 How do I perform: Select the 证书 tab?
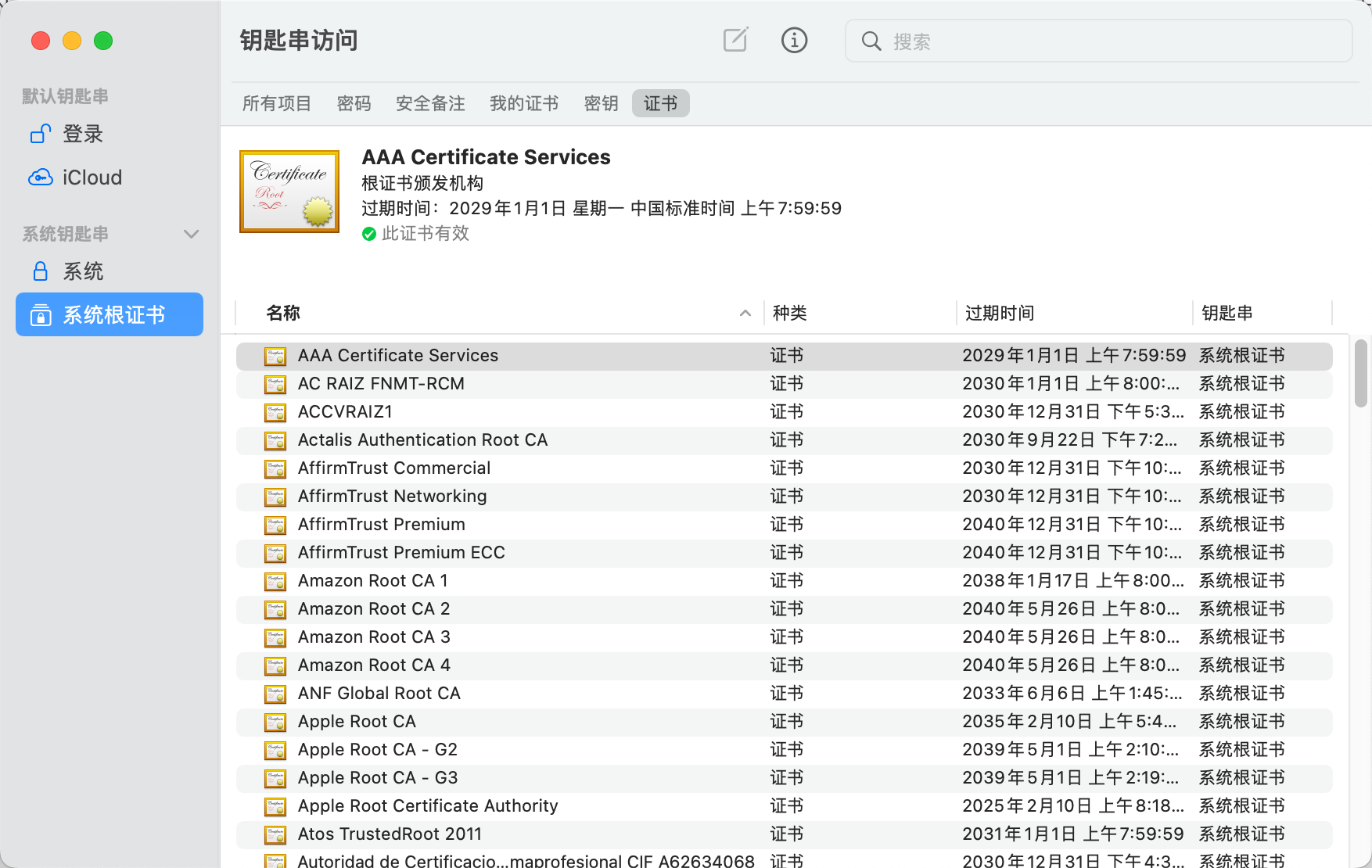(661, 103)
